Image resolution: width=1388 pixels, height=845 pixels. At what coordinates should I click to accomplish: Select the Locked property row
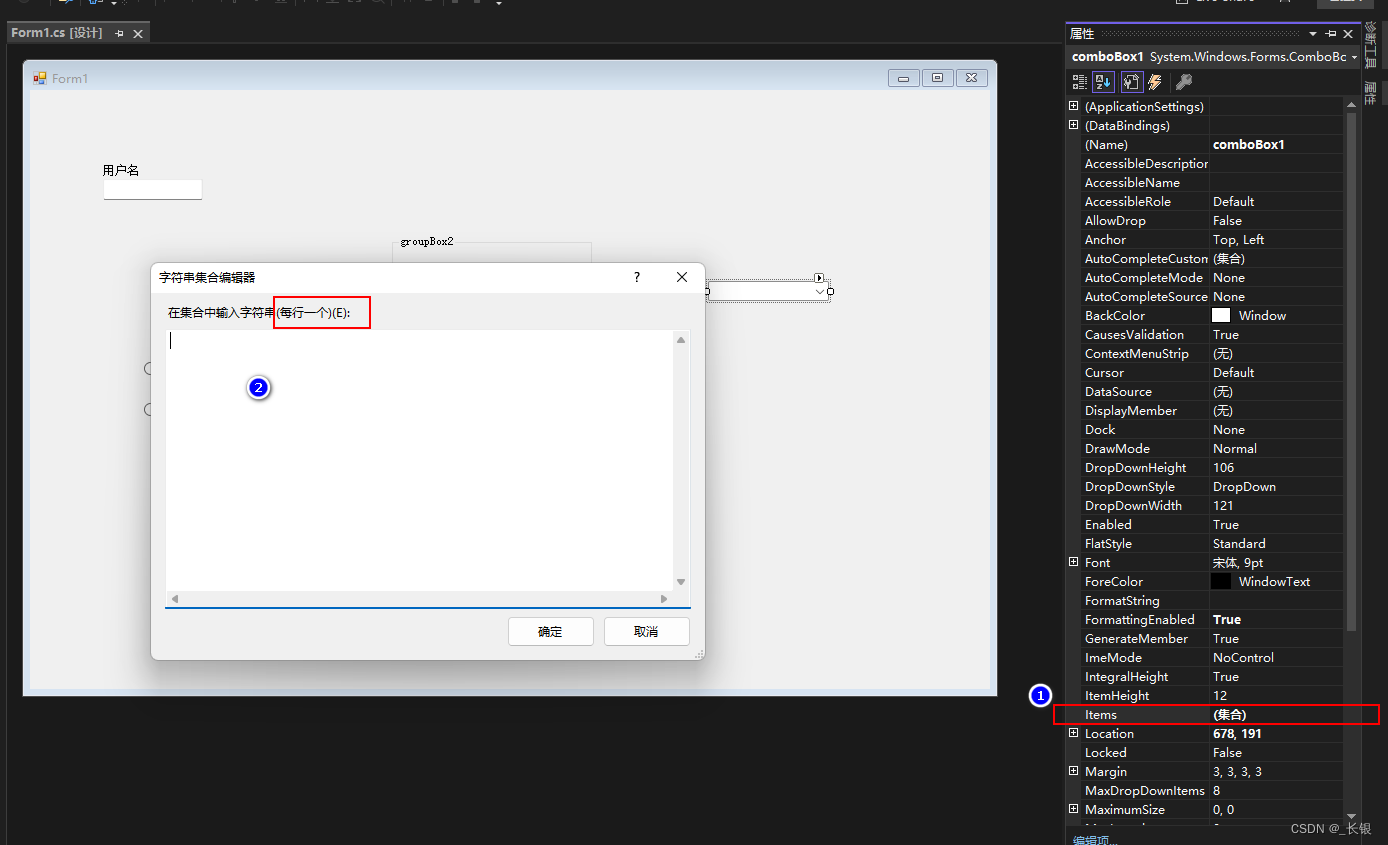click(1205, 752)
